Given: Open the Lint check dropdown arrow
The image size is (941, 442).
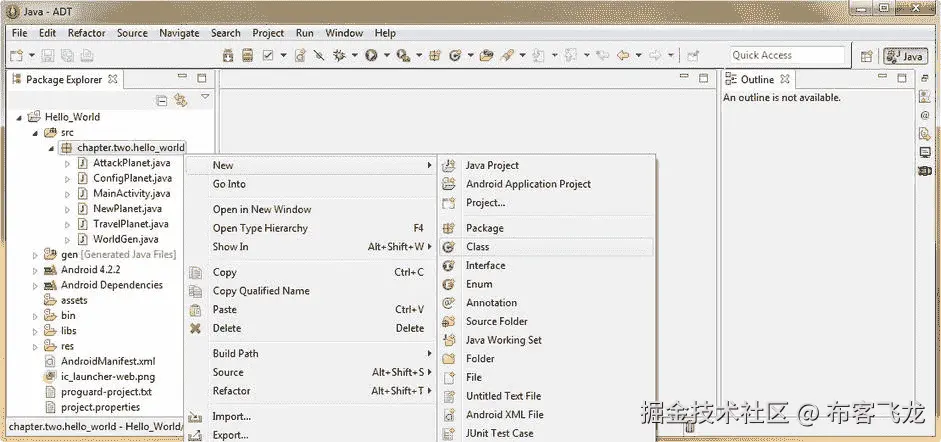Looking at the screenshot, I should (x=283, y=55).
